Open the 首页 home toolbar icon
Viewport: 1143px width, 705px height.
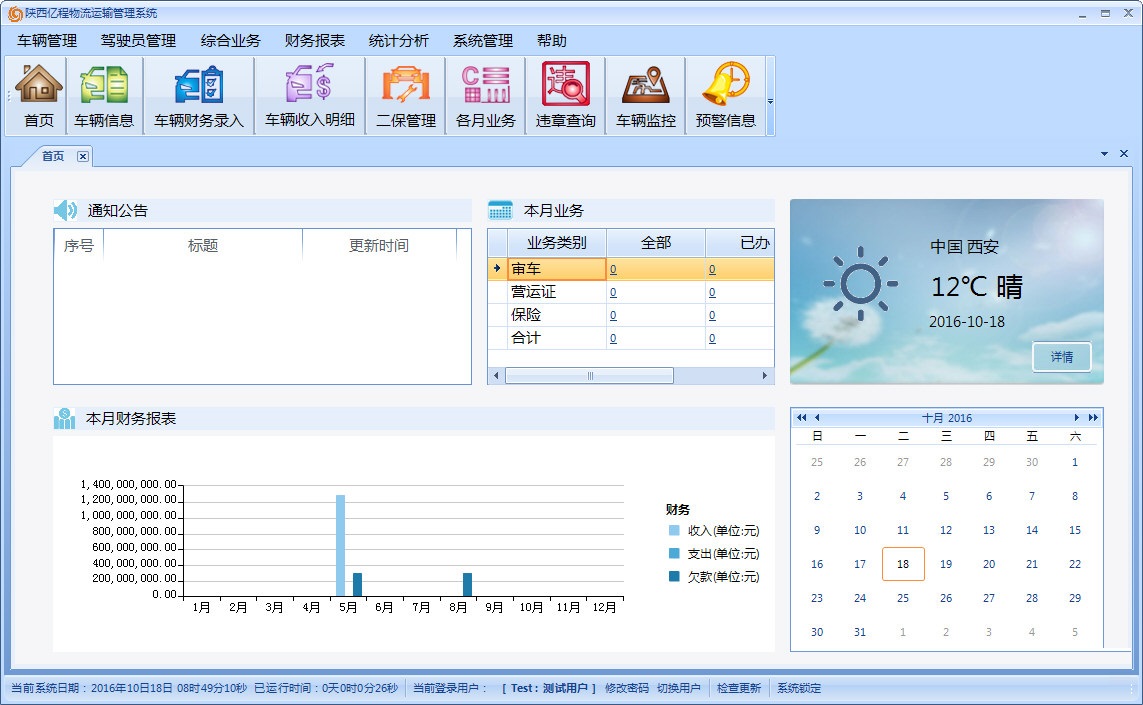pyautogui.click(x=38, y=96)
